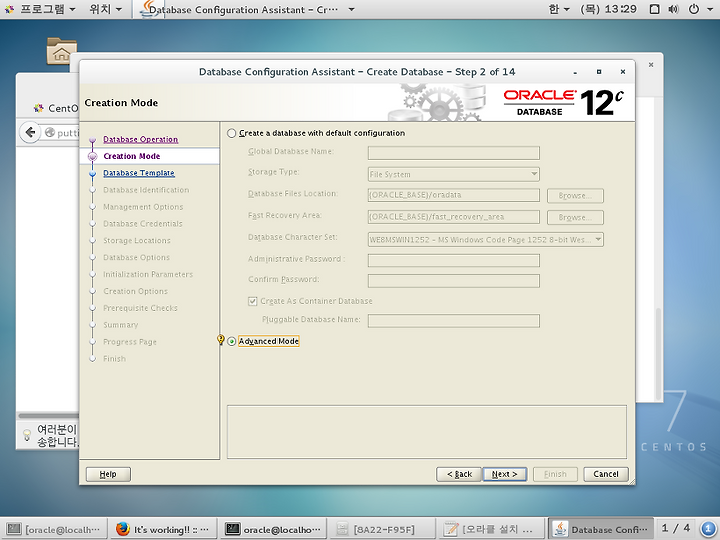The height and width of the screenshot is (540, 720).
Task: Click the message area at dialog bottom
Action: pos(427,432)
